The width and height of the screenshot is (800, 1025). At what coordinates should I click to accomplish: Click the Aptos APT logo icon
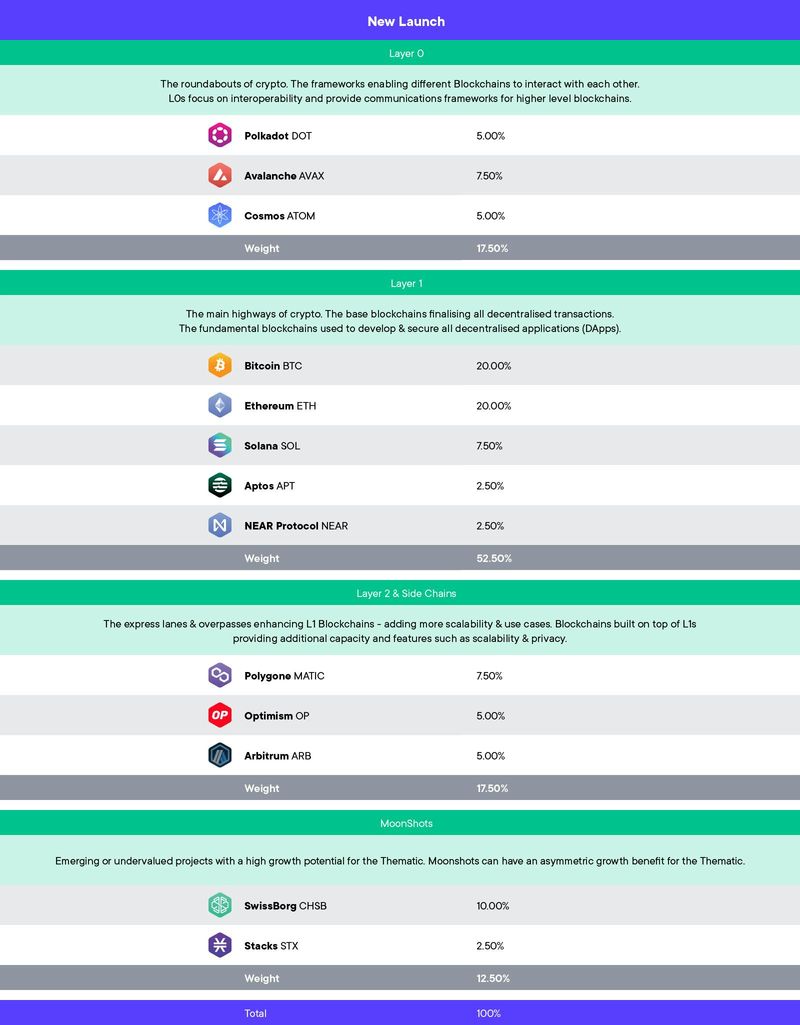(x=220, y=485)
